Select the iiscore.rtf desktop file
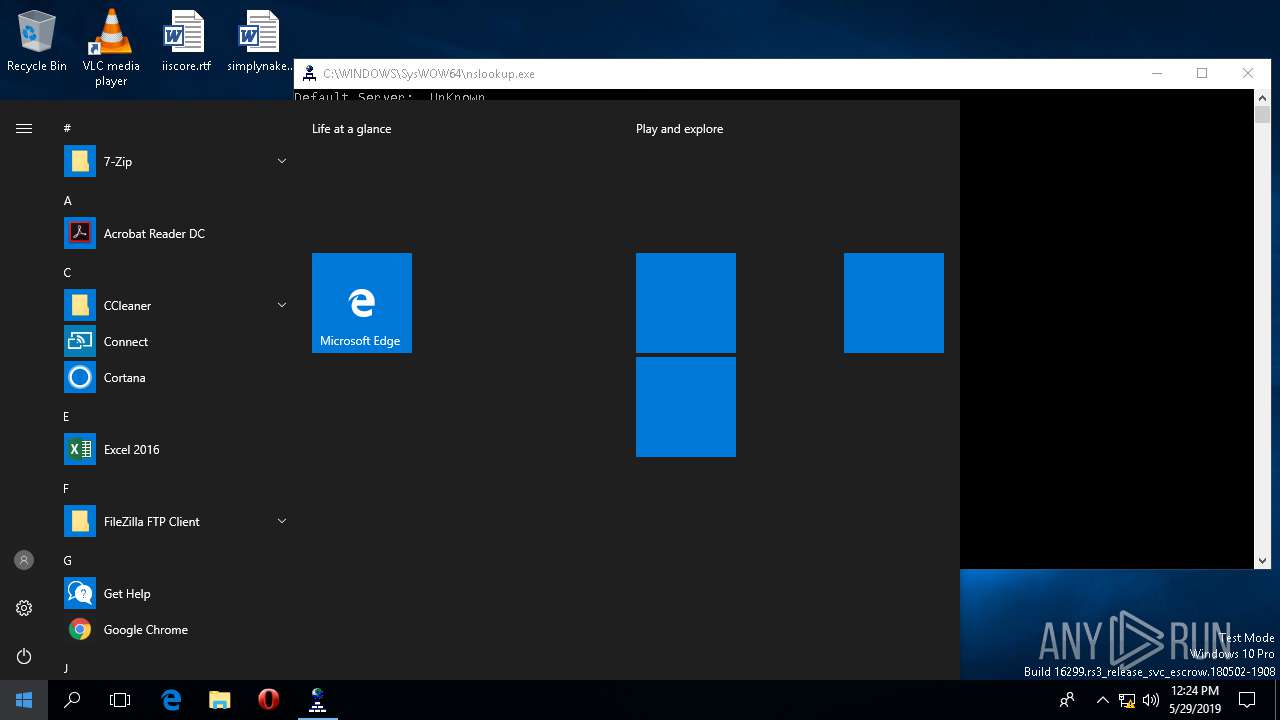This screenshot has height=720, width=1280. 186,42
